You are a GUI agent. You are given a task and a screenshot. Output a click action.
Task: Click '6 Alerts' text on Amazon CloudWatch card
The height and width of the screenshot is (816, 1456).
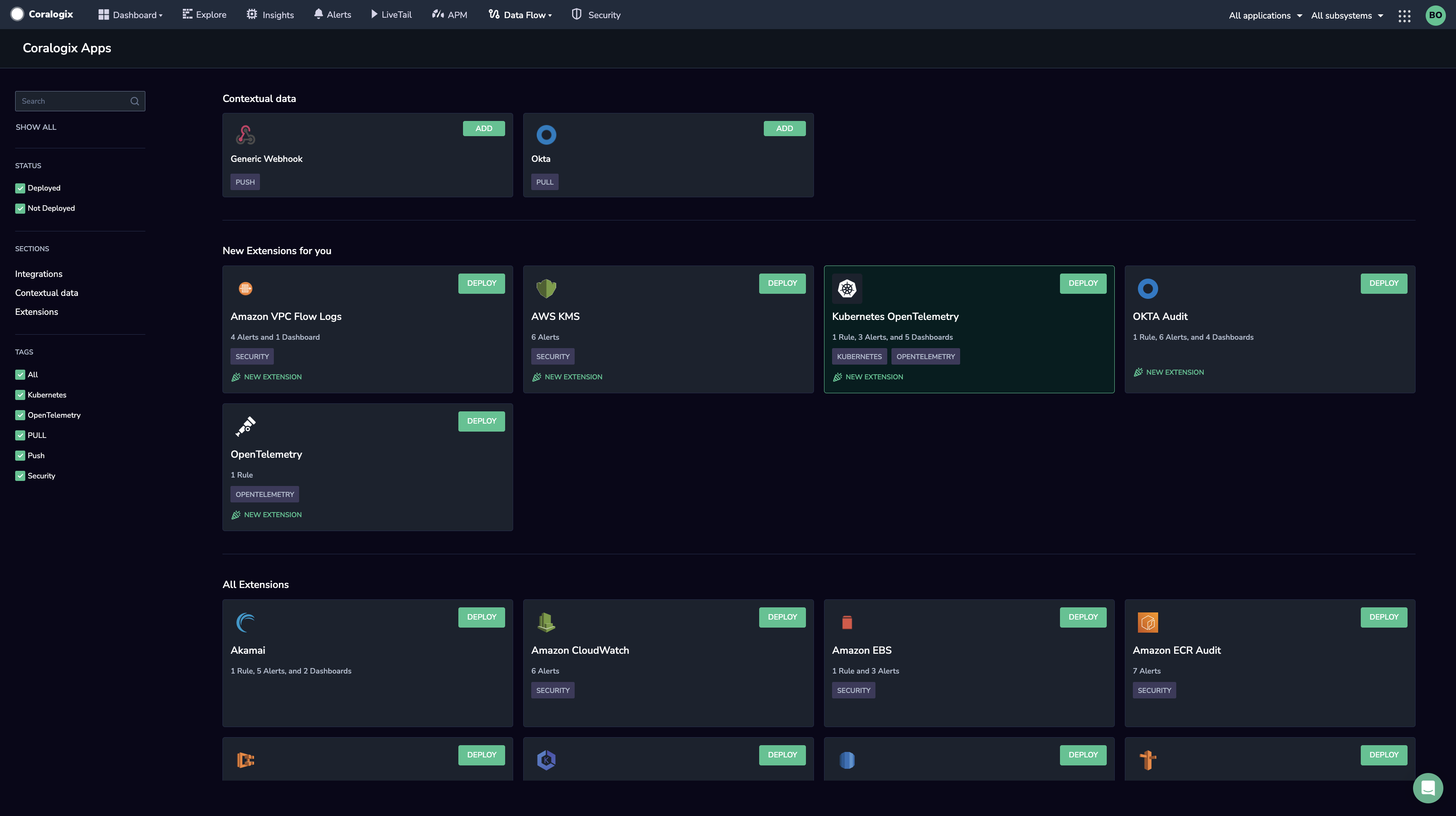(545, 671)
